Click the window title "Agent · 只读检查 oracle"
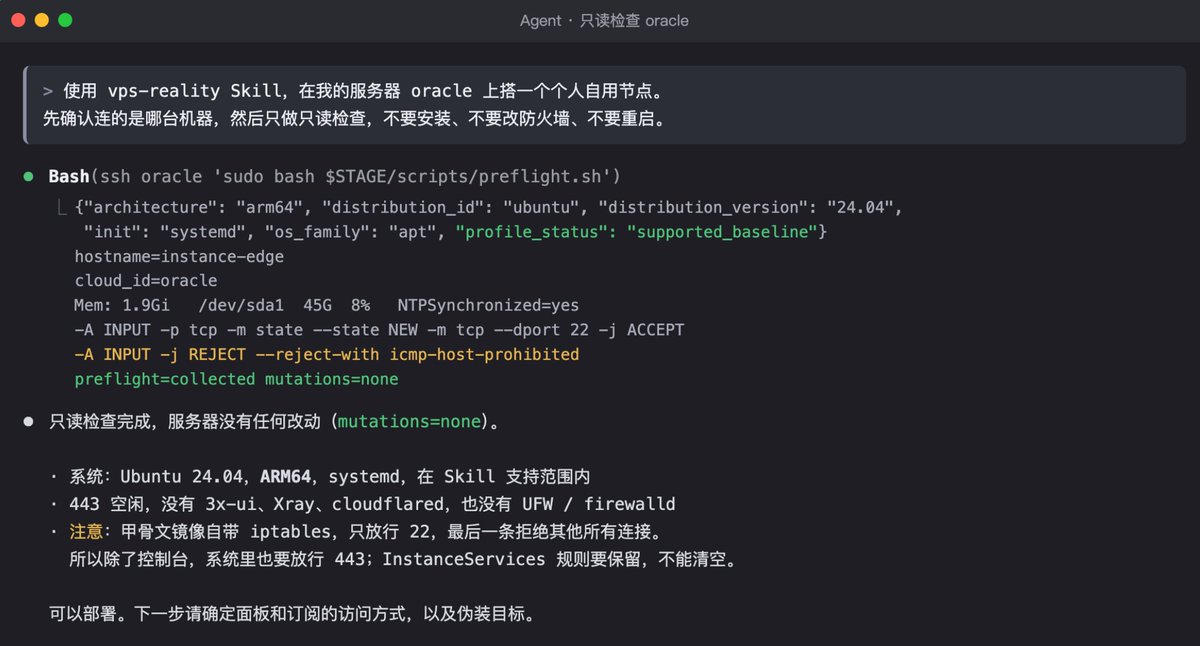The height and width of the screenshot is (646, 1200). (604, 20)
